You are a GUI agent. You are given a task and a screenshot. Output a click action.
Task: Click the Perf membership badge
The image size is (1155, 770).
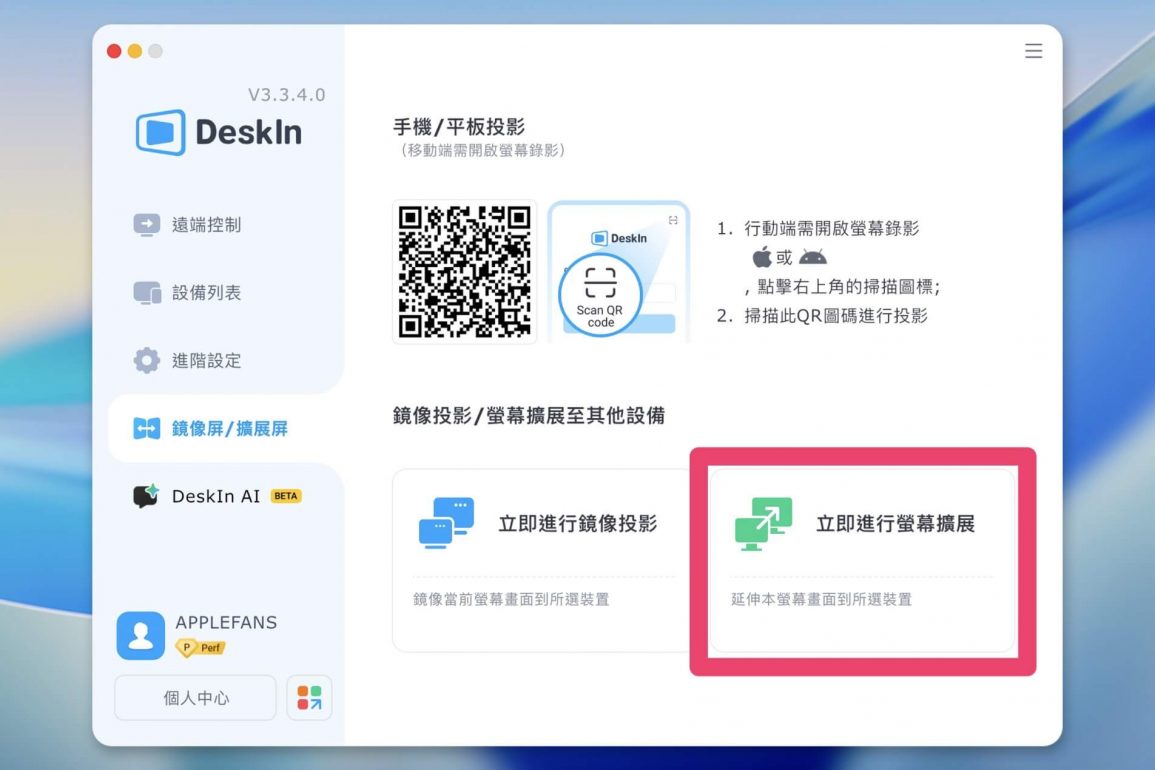point(201,648)
